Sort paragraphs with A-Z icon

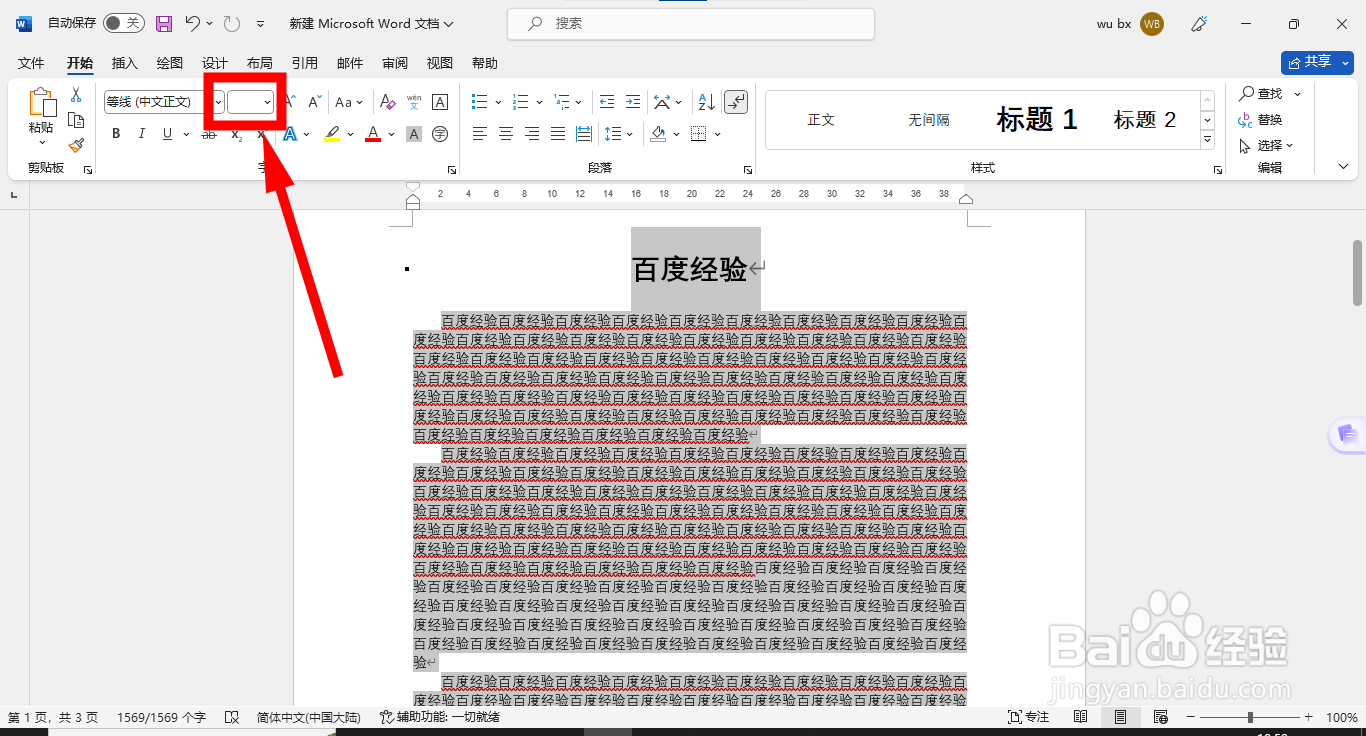(x=706, y=102)
